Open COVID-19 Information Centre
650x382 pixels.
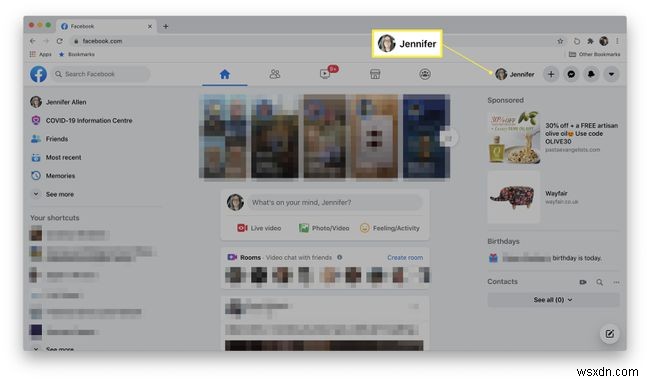point(82,121)
